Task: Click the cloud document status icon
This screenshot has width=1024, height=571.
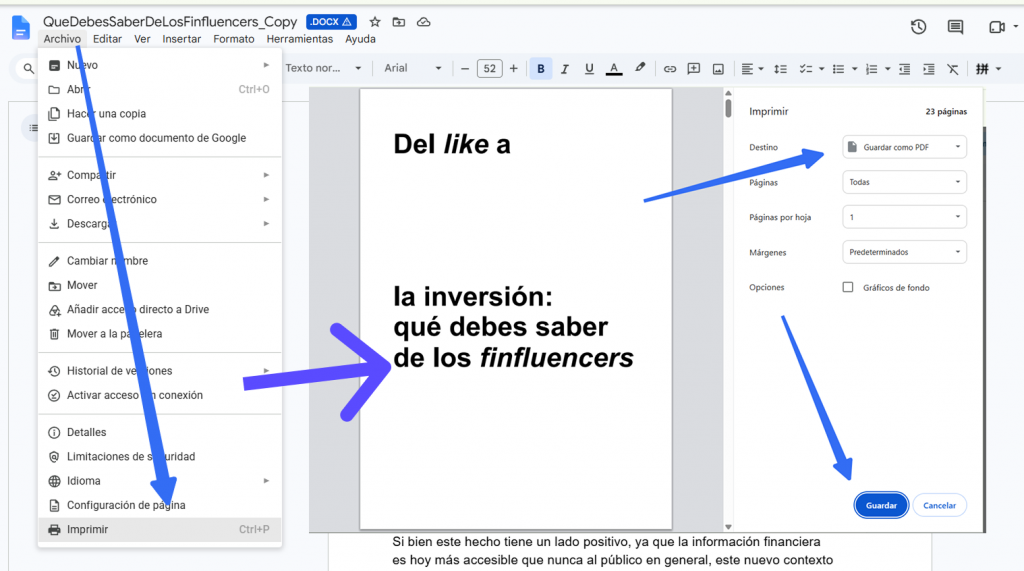Action: point(423,22)
